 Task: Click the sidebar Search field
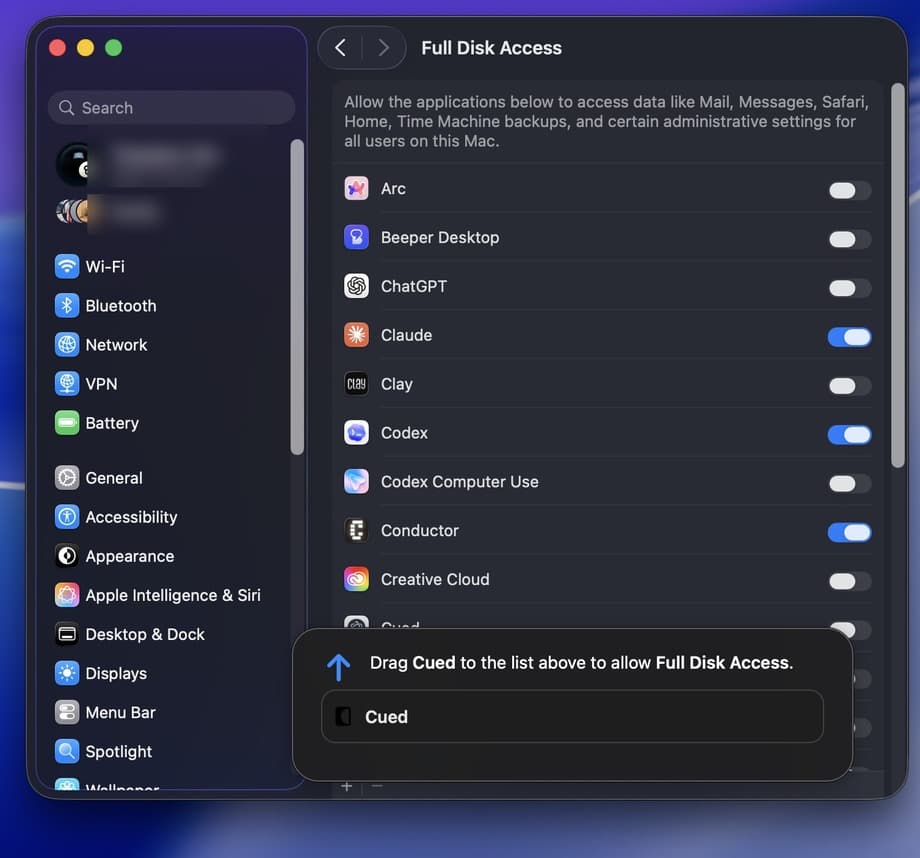pos(171,108)
